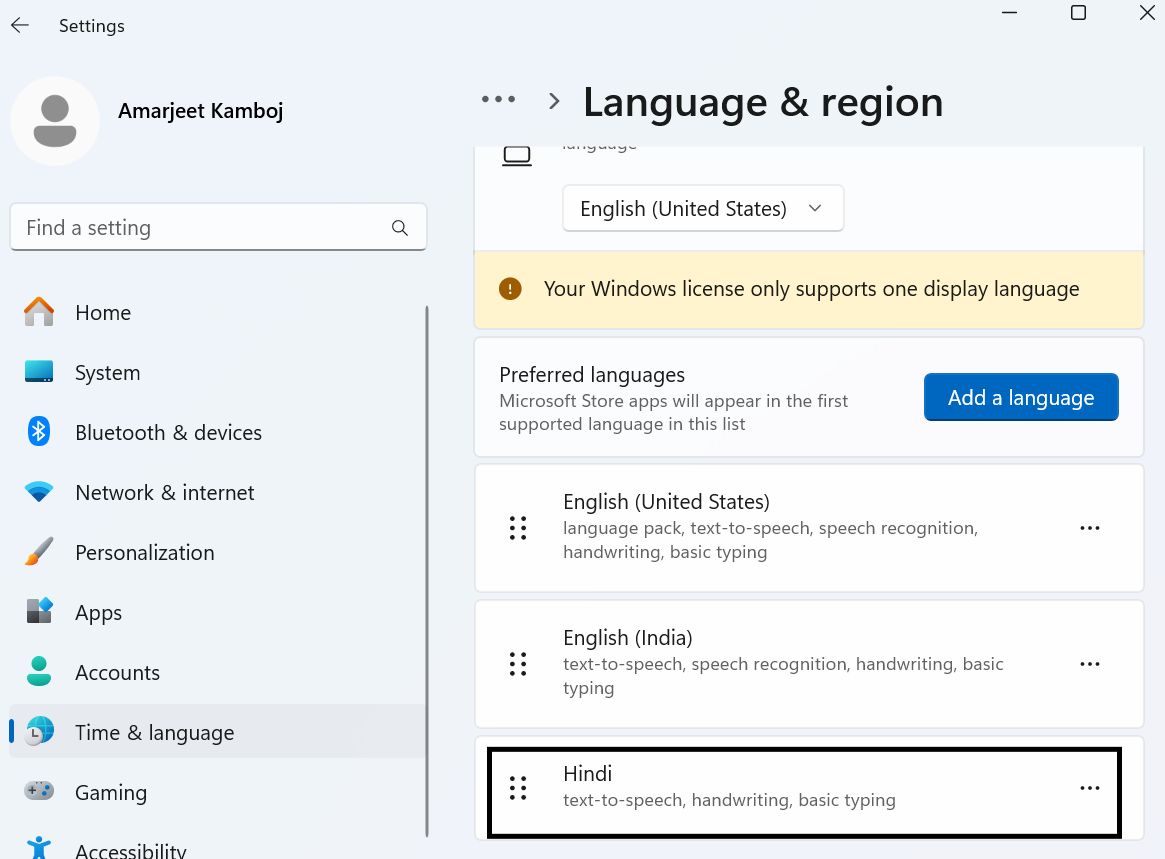Screen dimensions: 1165x859
Task: Click the Personalization brush icon
Action: (38, 552)
